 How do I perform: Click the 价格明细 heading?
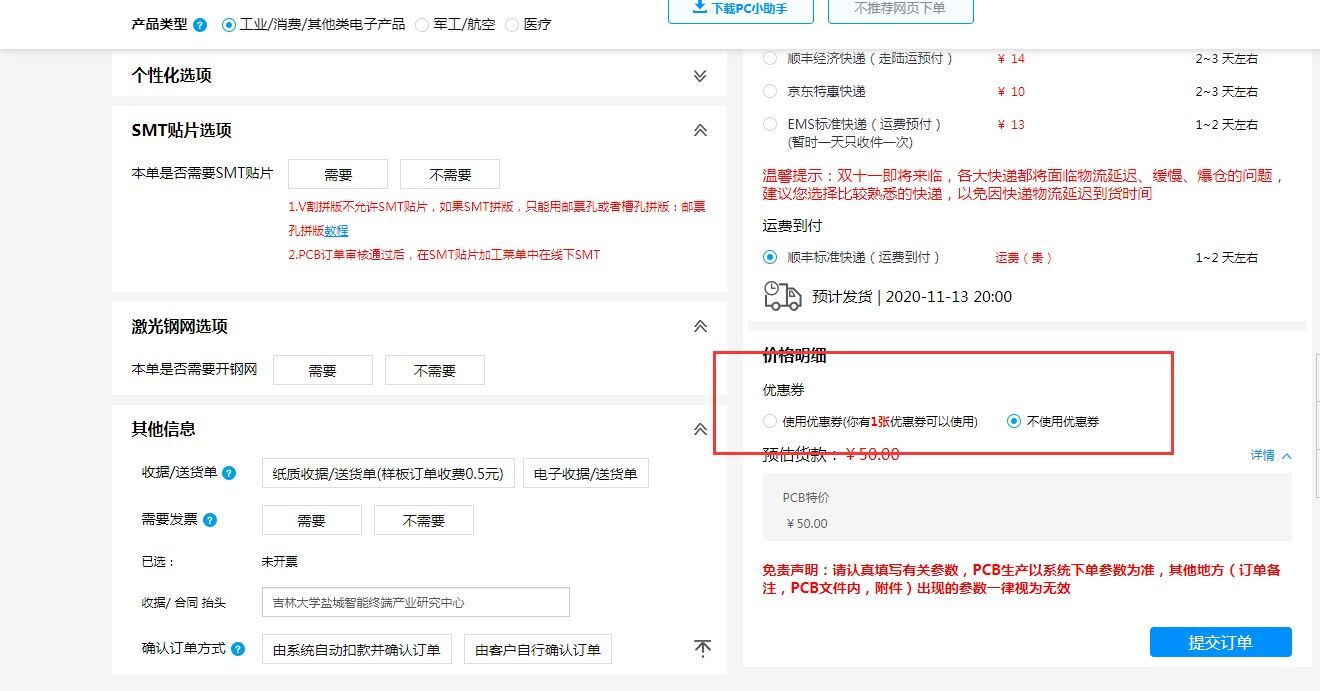794,355
